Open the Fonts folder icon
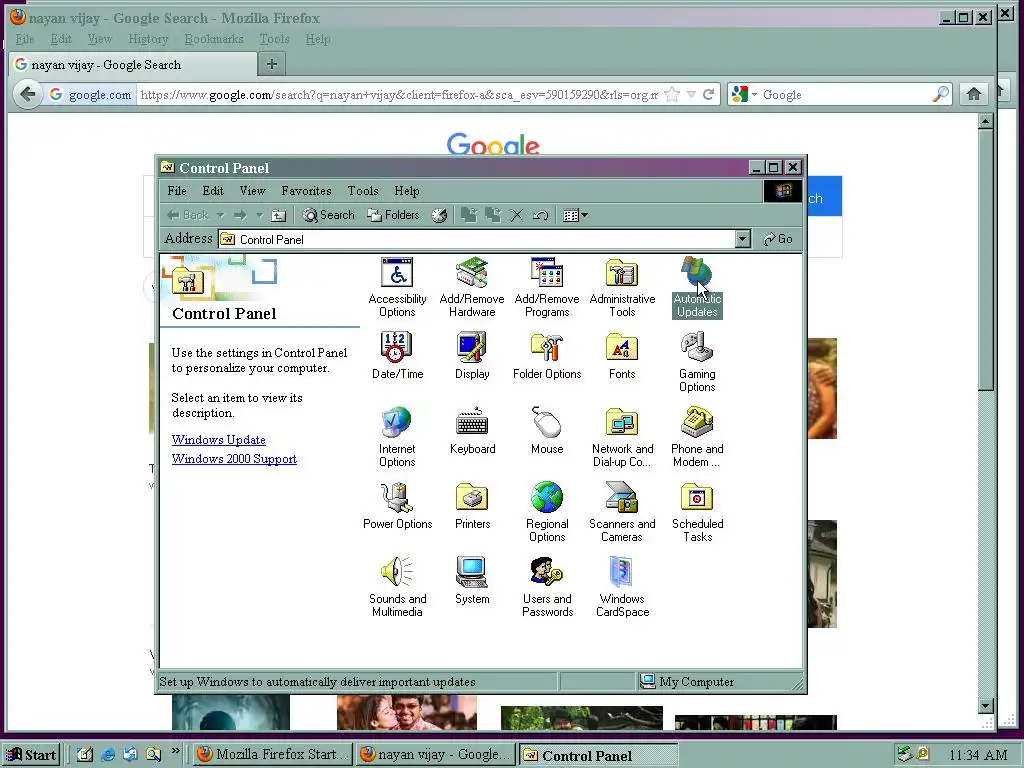Screen dimensions: 1024x768 coord(622,356)
